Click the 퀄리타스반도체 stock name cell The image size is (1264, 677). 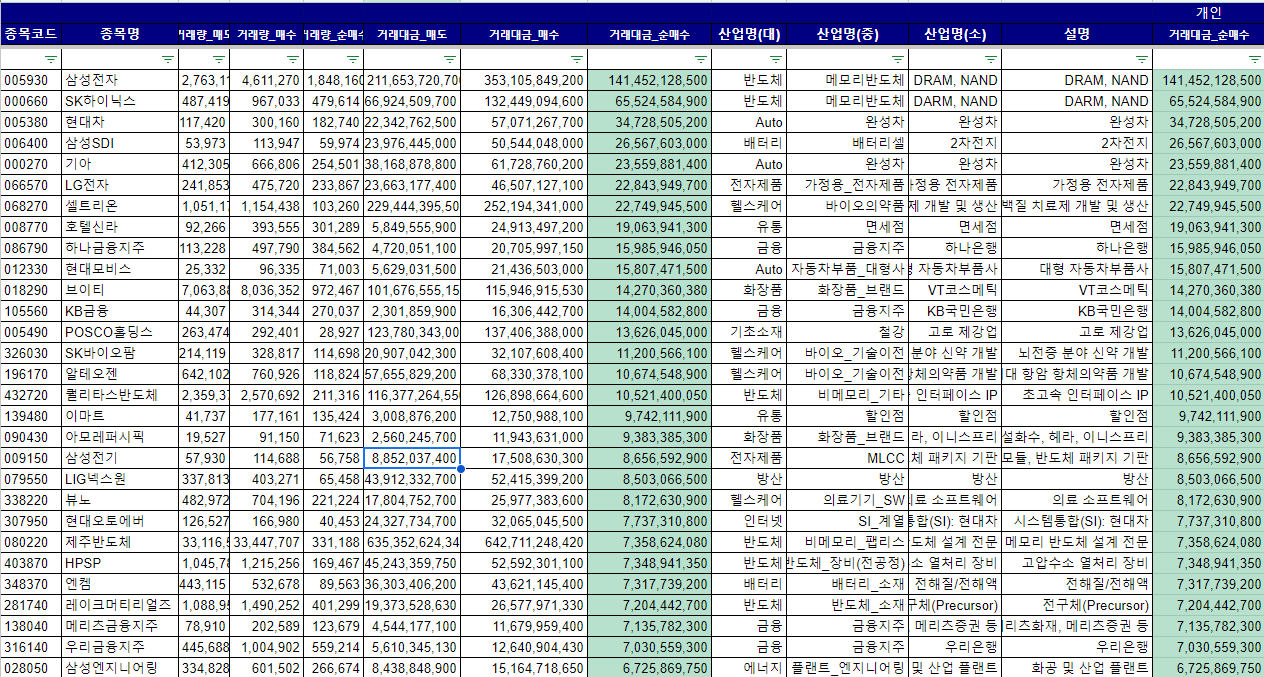tap(121, 395)
